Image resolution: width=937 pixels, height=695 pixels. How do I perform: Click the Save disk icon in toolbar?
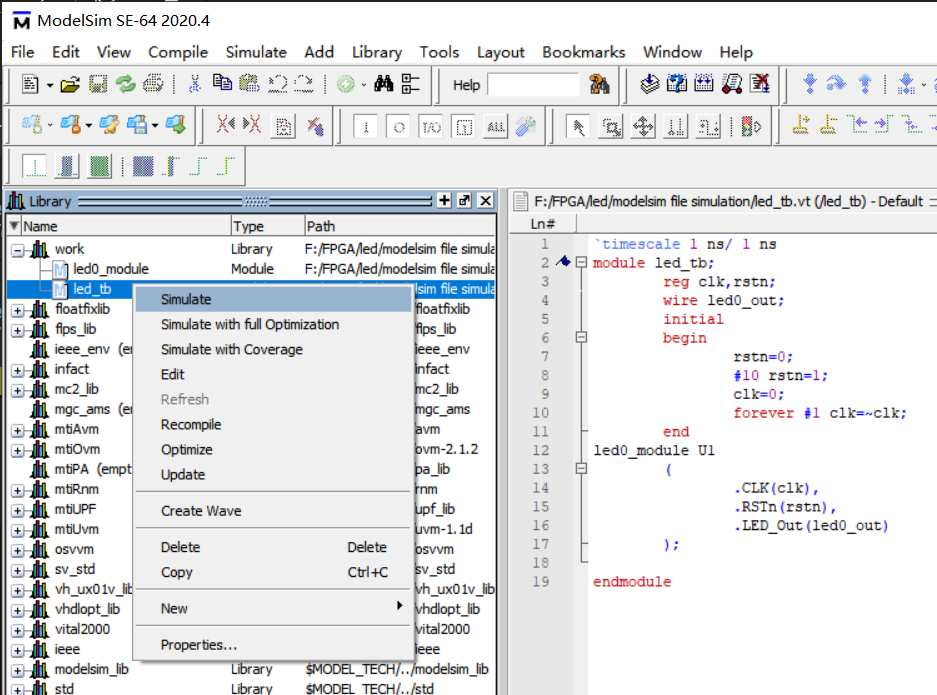(98, 85)
